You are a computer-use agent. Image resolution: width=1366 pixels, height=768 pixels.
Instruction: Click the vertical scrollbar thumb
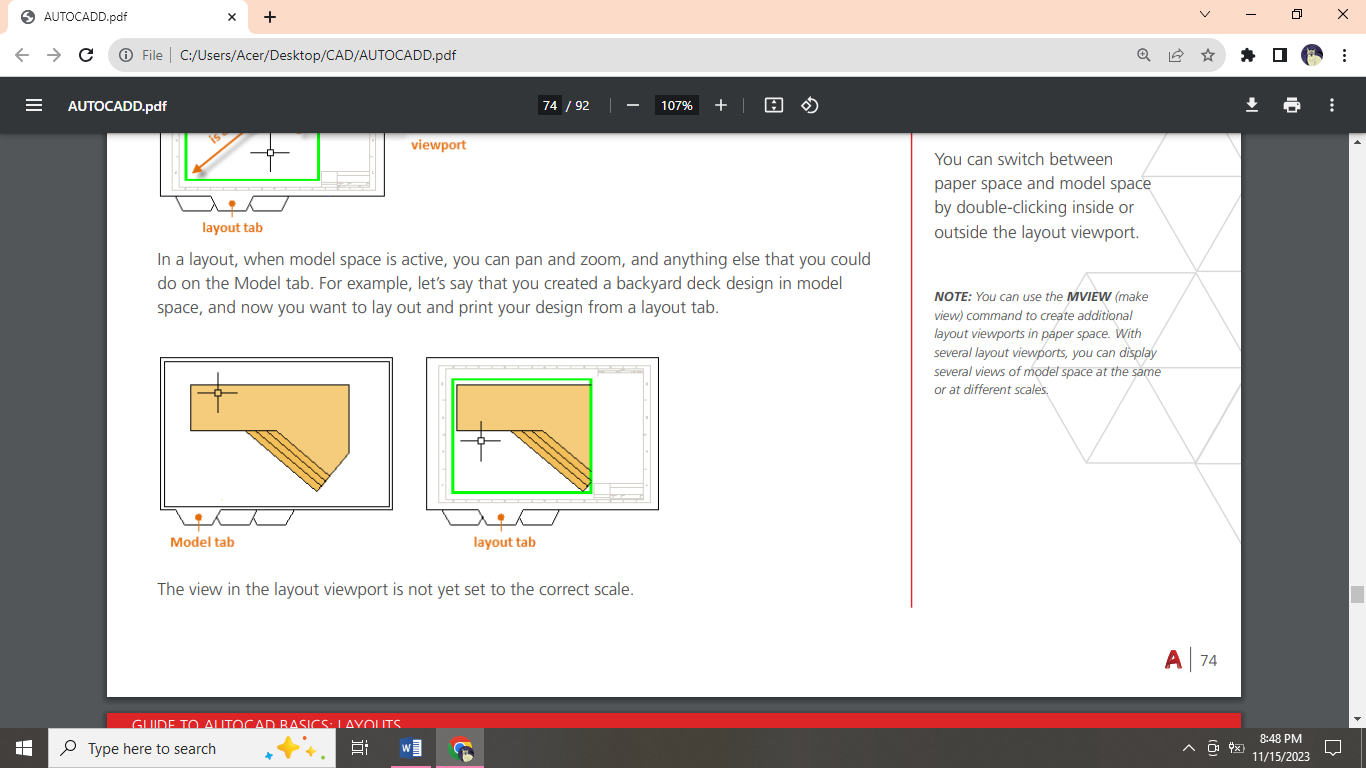pyautogui.click(x=1357, y=594)
